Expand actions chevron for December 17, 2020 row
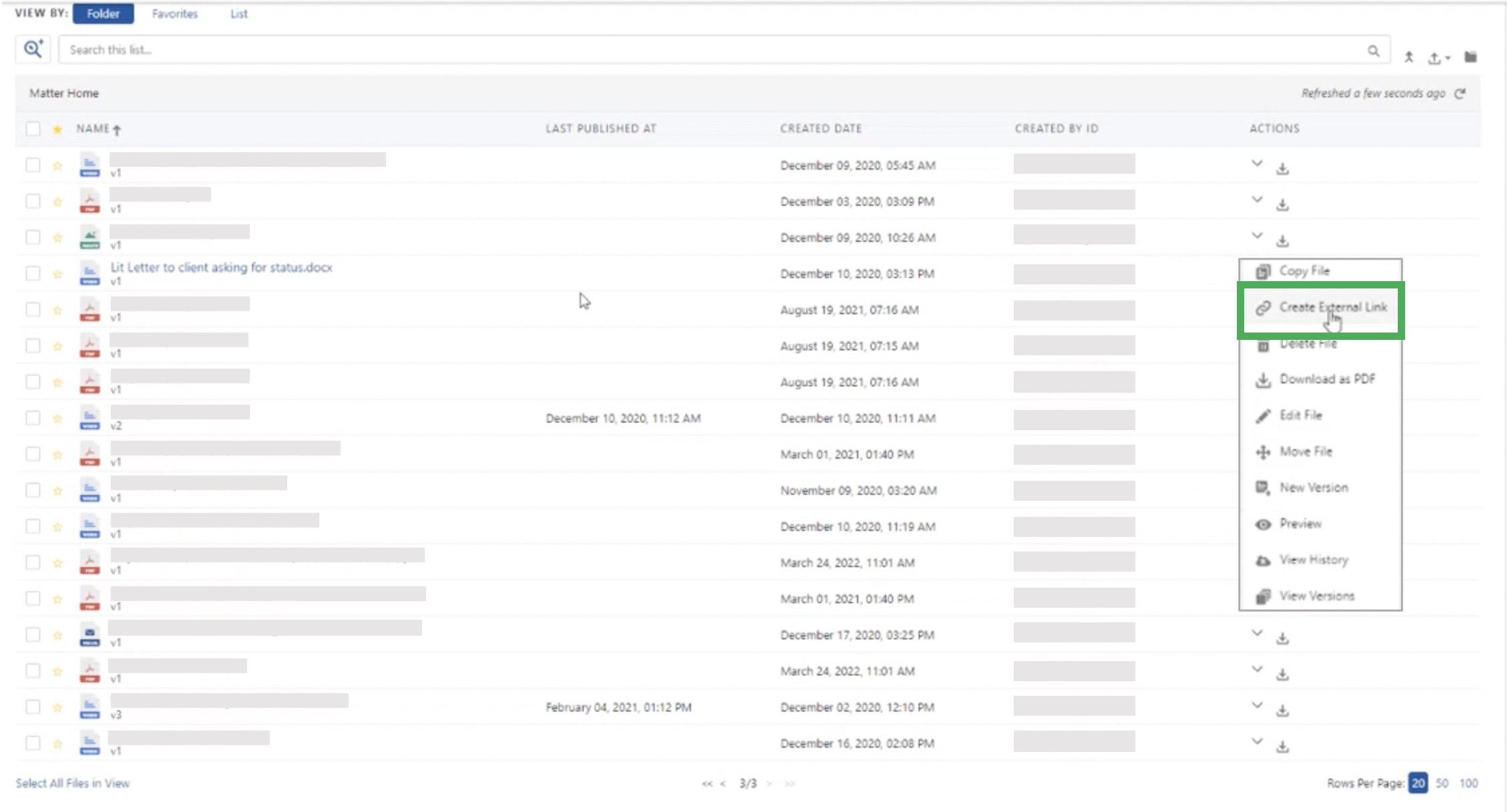This screenshot has width=1508, height=812. (1257, 633)
